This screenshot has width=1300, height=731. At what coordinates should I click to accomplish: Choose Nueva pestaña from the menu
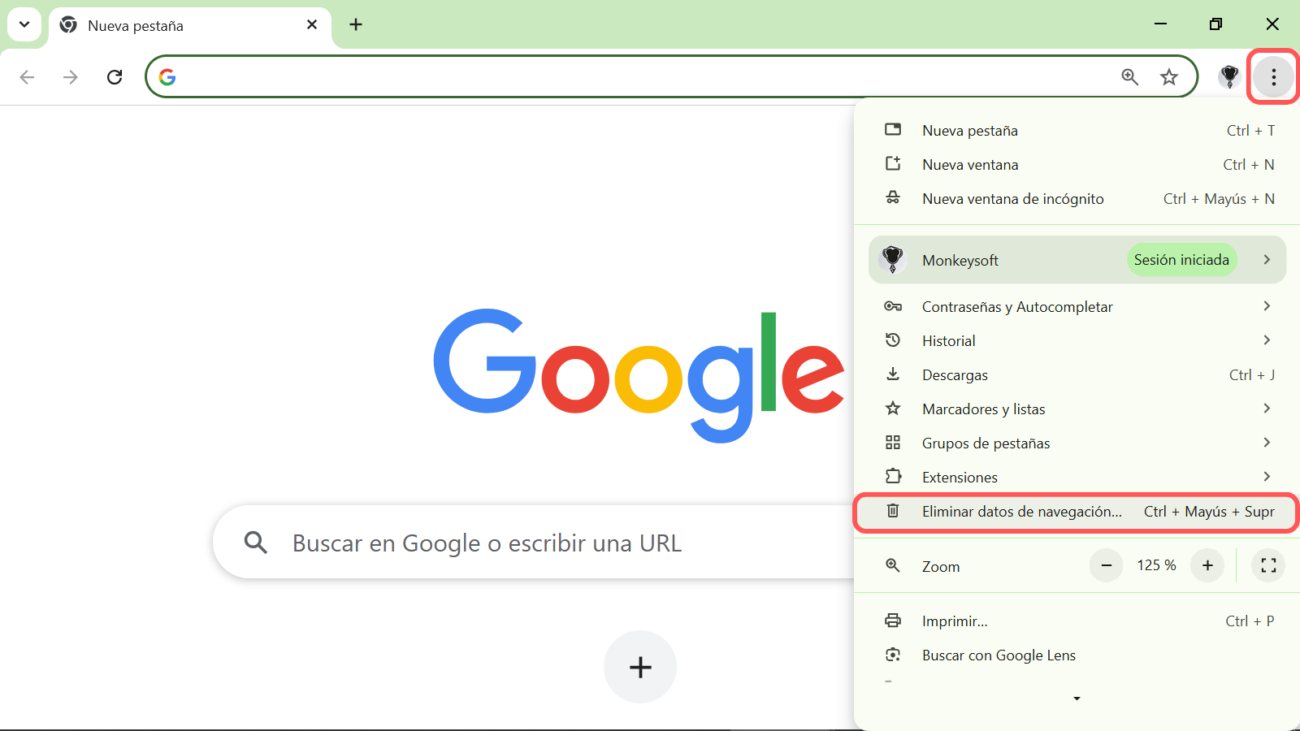click(x=1077, y=130)
